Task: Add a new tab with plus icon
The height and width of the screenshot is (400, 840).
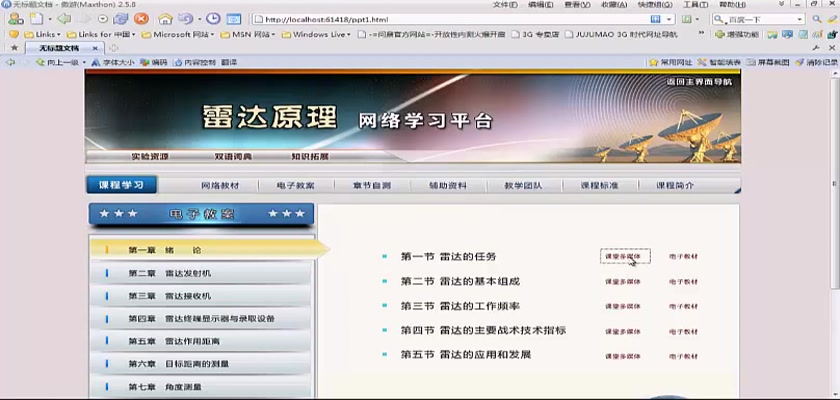Action: point(114,48)
